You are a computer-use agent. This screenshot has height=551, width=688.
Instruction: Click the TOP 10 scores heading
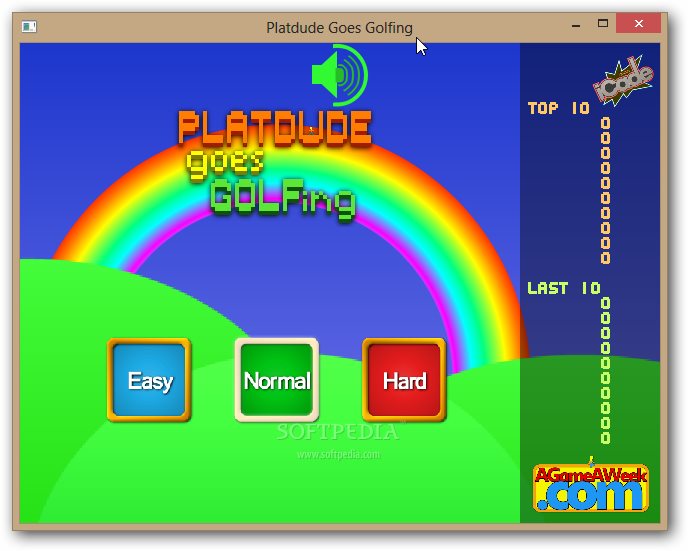coord(559,108)
